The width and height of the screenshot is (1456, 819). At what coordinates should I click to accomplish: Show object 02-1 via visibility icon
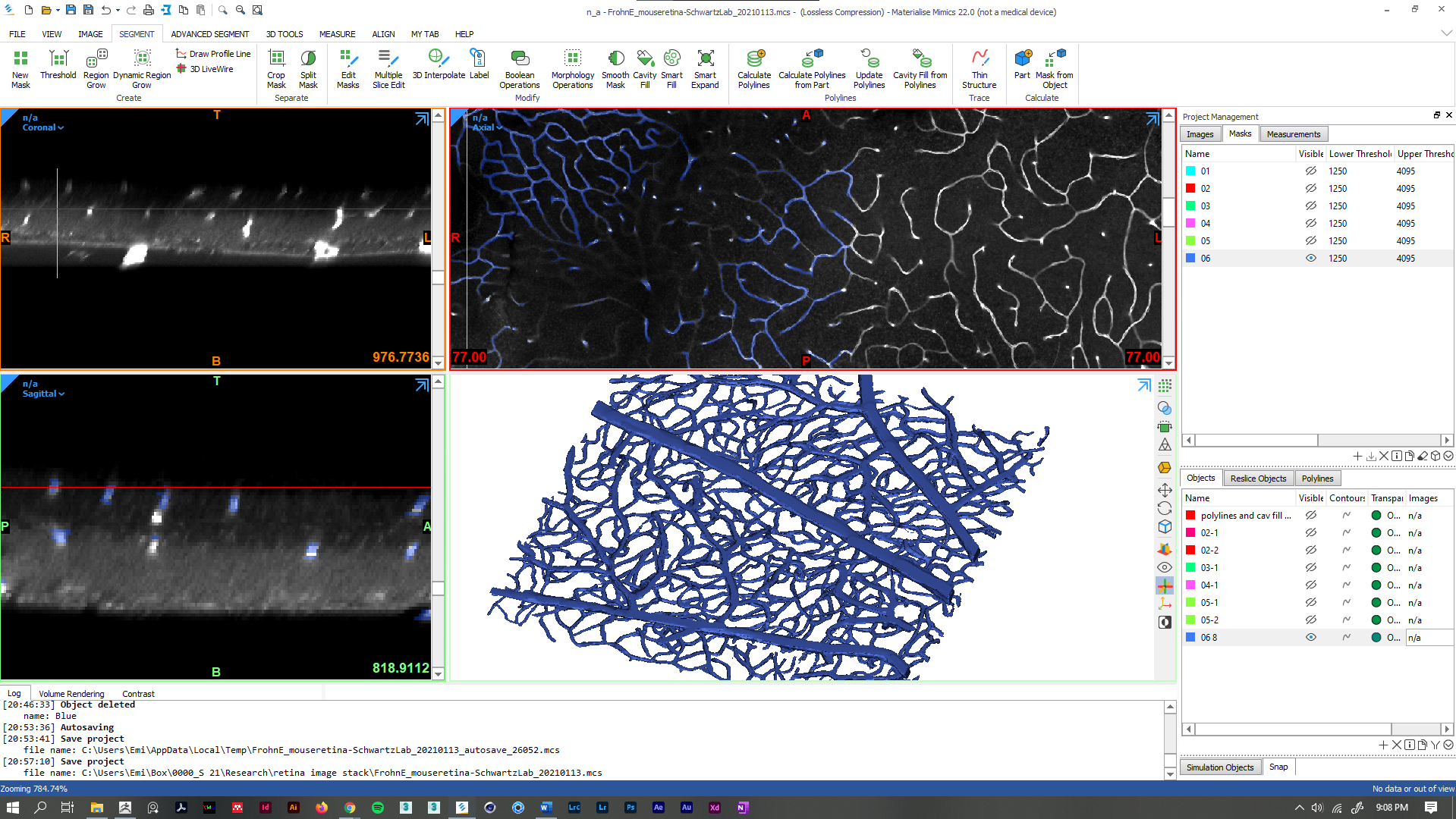click(x=1310, y=532)
